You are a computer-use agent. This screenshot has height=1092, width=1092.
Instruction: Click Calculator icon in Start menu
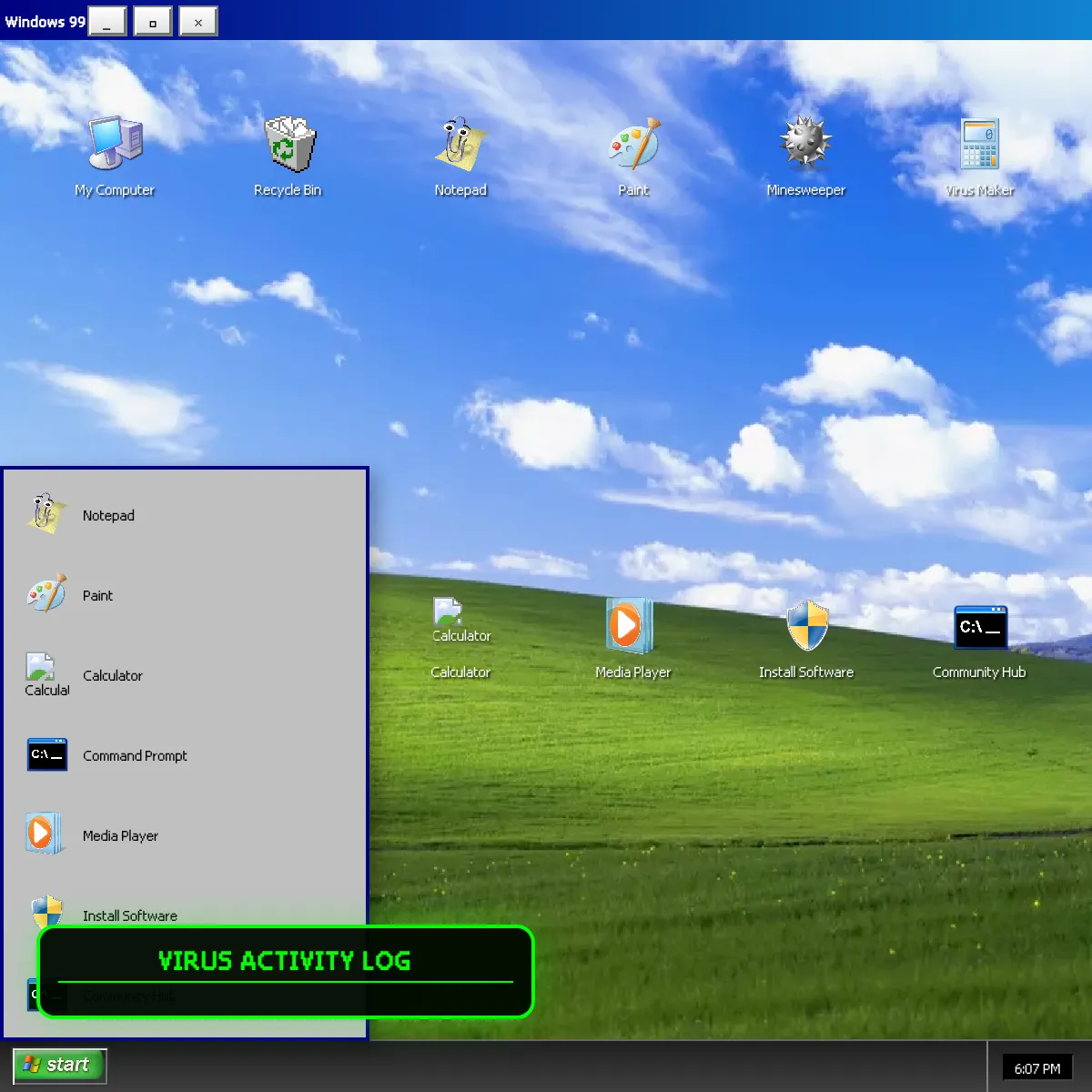pos(47,675)
